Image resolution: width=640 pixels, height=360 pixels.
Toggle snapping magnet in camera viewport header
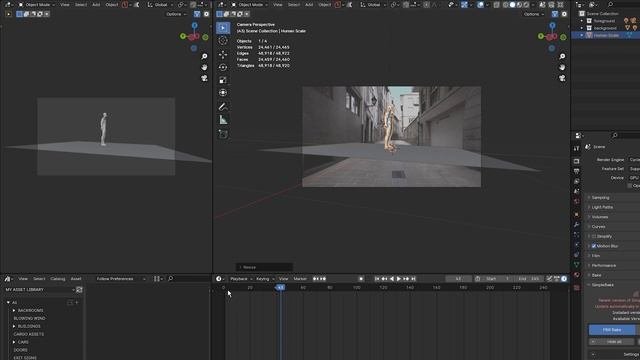coord(406,4)
